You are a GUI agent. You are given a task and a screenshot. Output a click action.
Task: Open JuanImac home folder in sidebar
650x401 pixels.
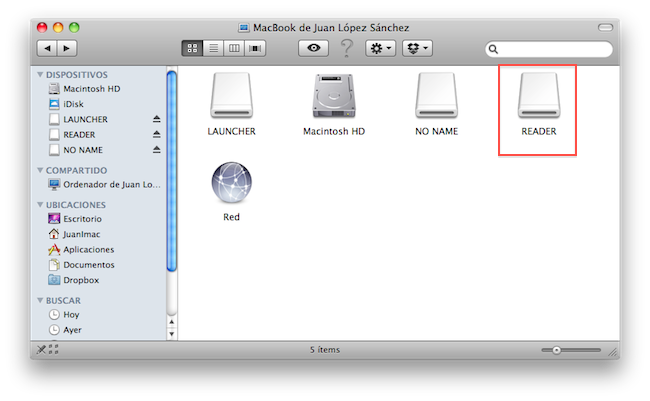(x=74, y=234)
